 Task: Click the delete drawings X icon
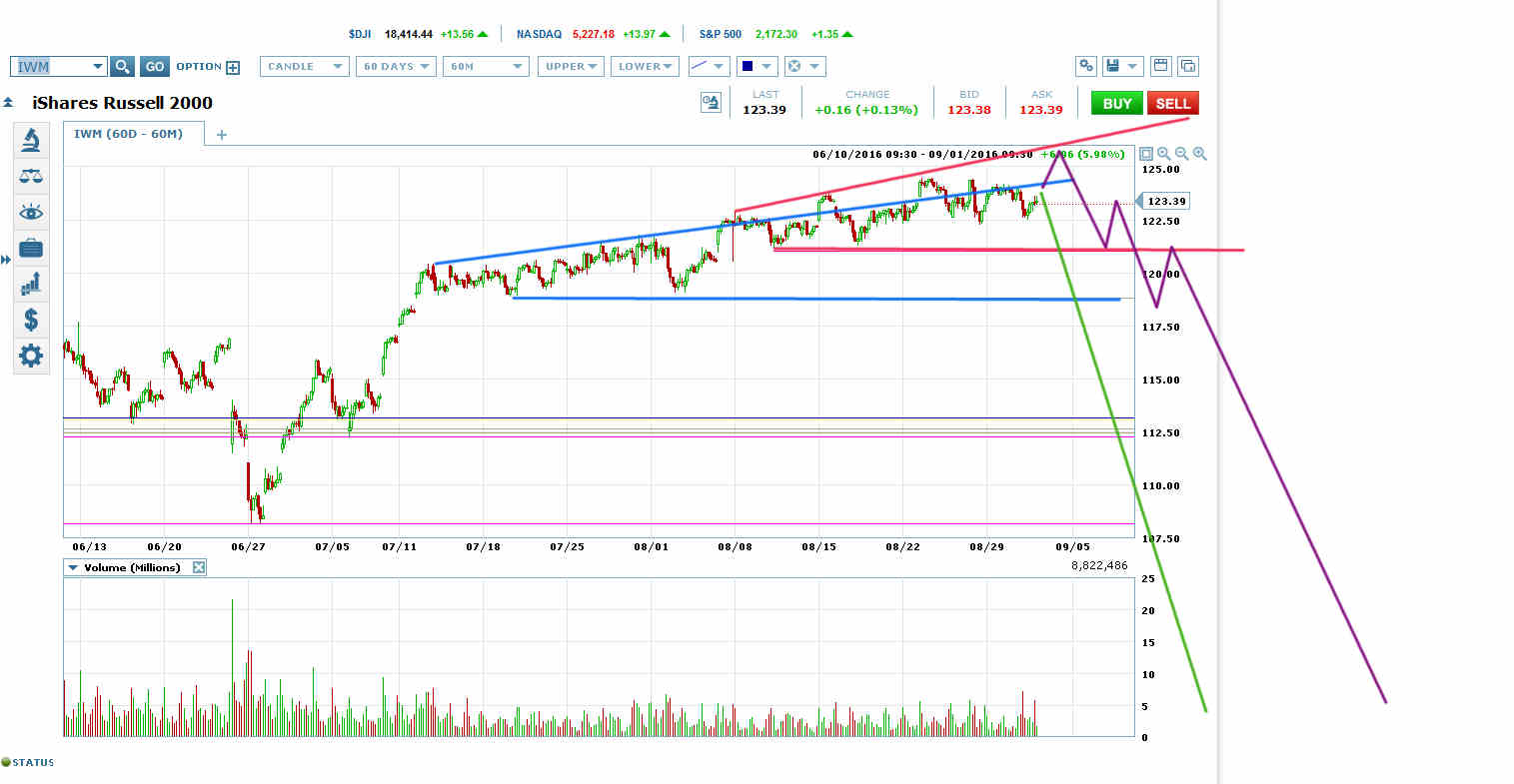pos(794,67)
